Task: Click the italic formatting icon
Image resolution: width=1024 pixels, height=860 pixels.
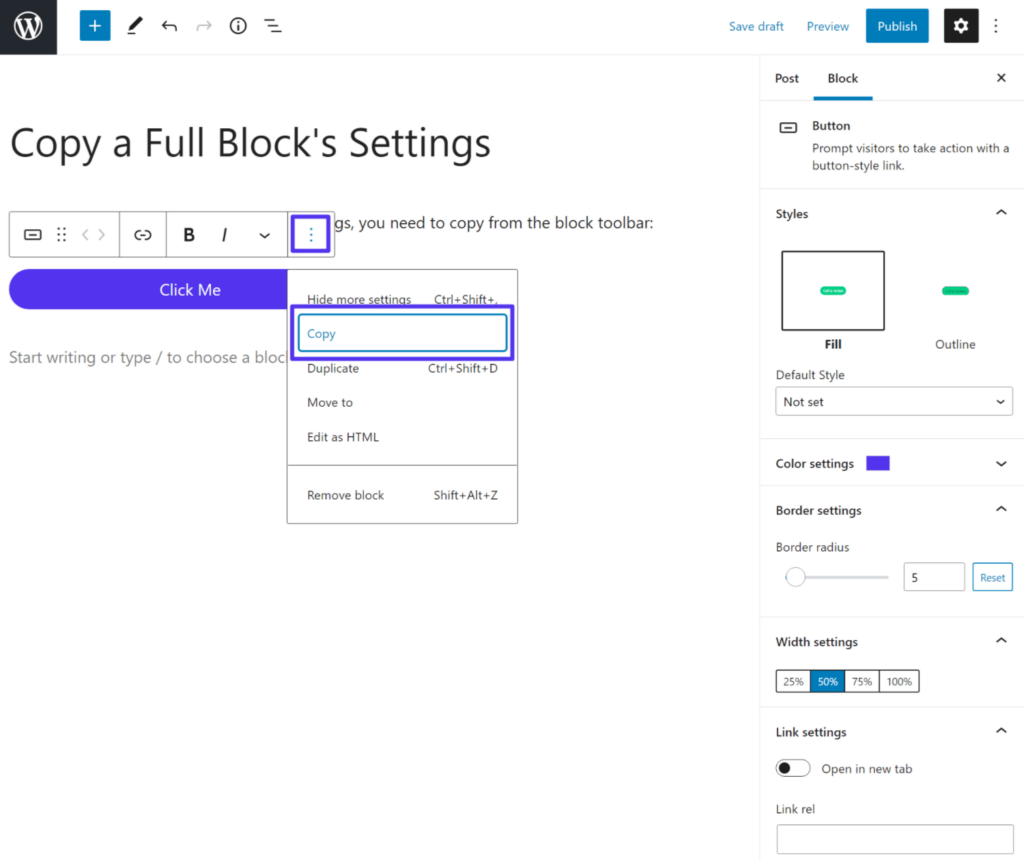Action: tap(224, 235)
